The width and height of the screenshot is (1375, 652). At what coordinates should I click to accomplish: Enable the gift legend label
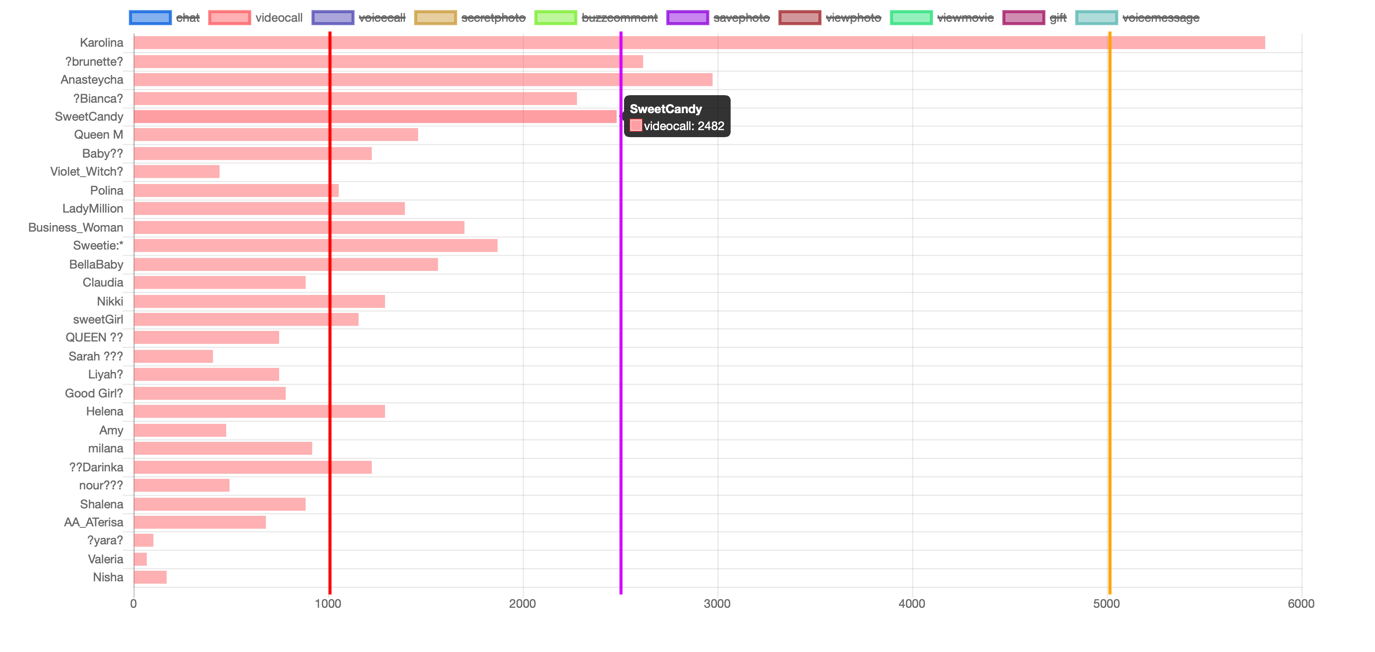[1058, 17]
